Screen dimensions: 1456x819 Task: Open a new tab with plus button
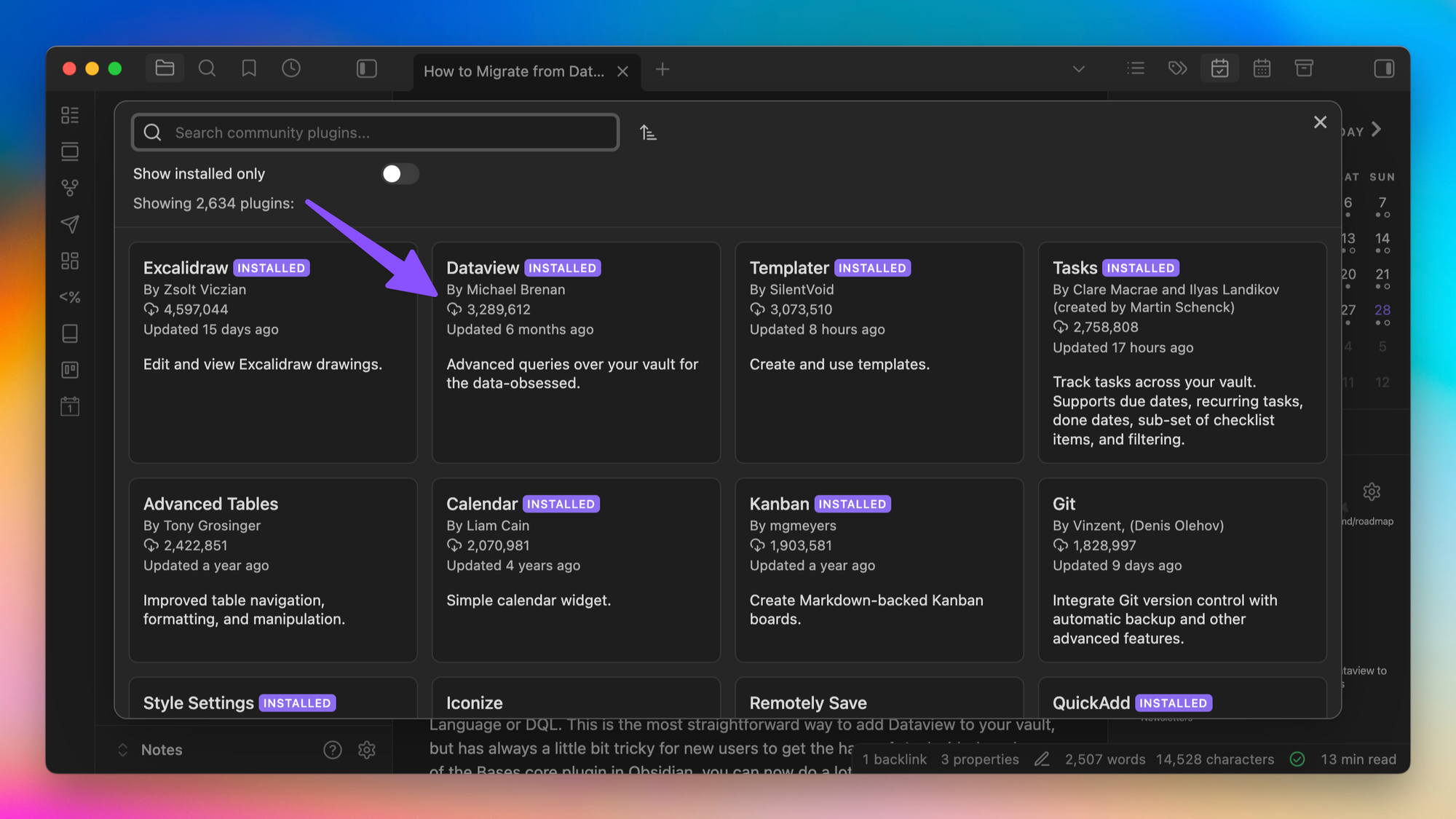(x=662, y=70)
